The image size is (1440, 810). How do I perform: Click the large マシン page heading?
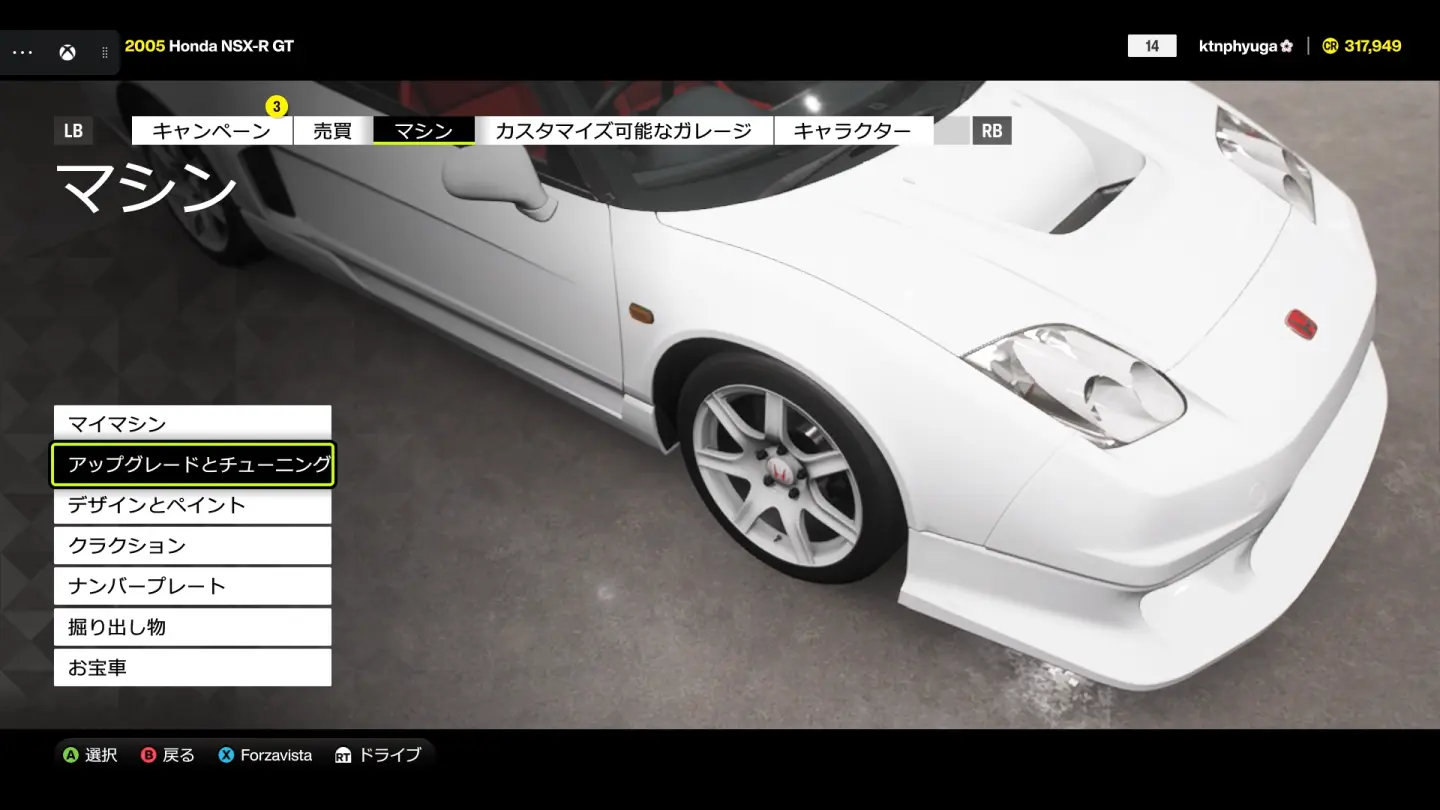(146, 187)
